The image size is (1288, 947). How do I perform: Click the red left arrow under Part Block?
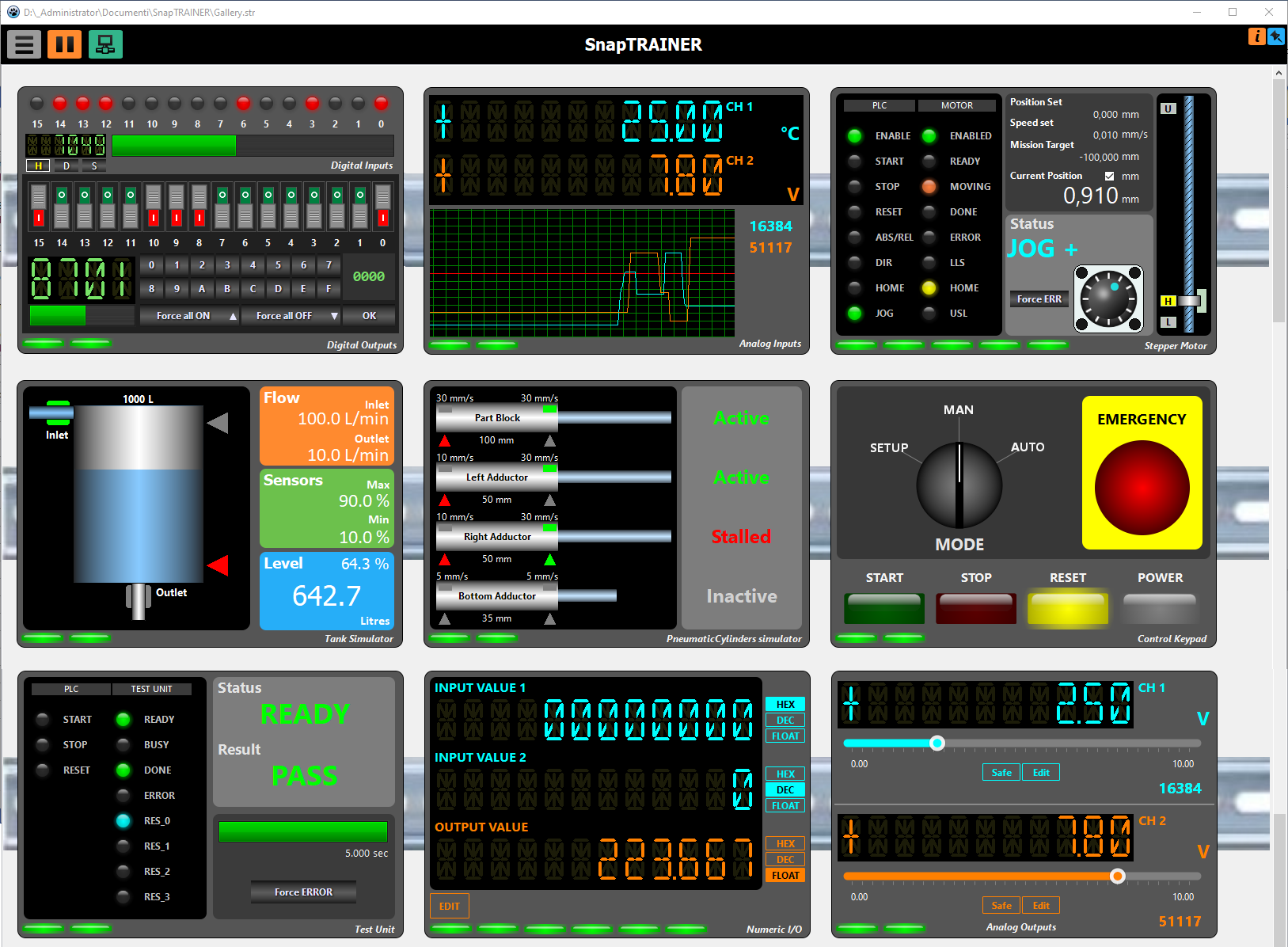pyautogui.click(x=445, y=441)
